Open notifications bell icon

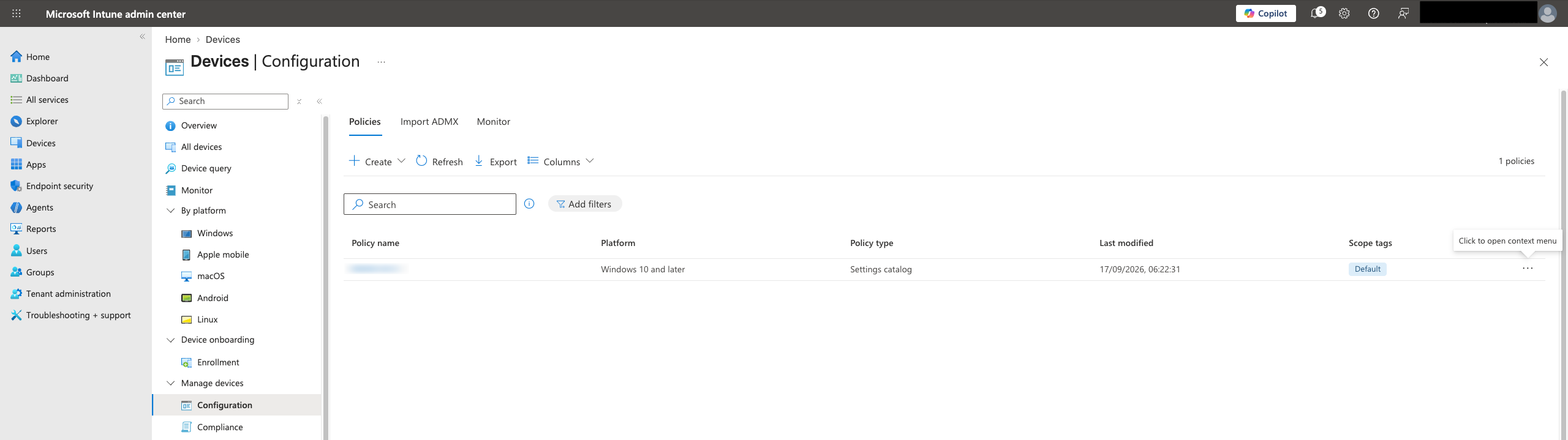tap(1316, 13)
